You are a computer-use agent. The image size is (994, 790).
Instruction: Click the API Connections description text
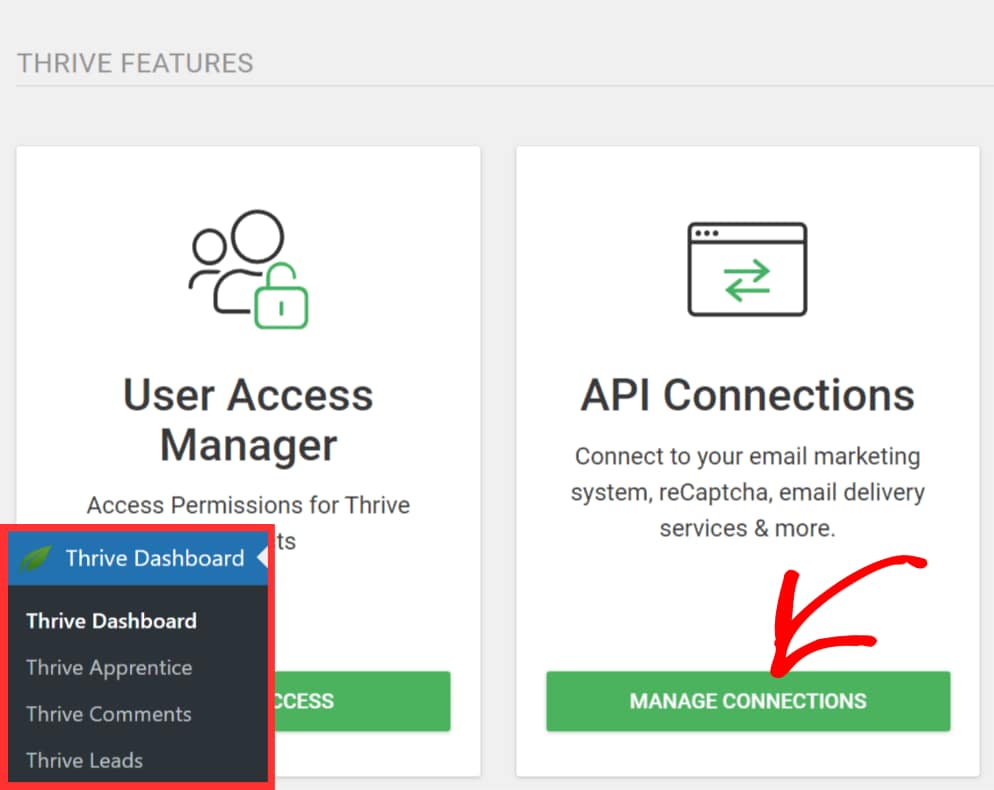747,492
